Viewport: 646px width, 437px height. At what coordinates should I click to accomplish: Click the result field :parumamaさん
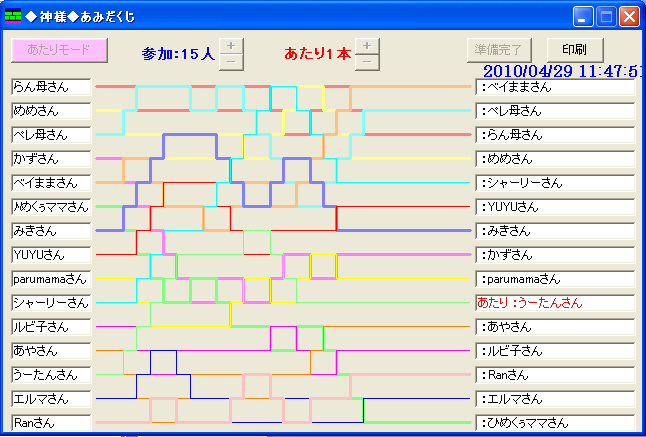555,279
